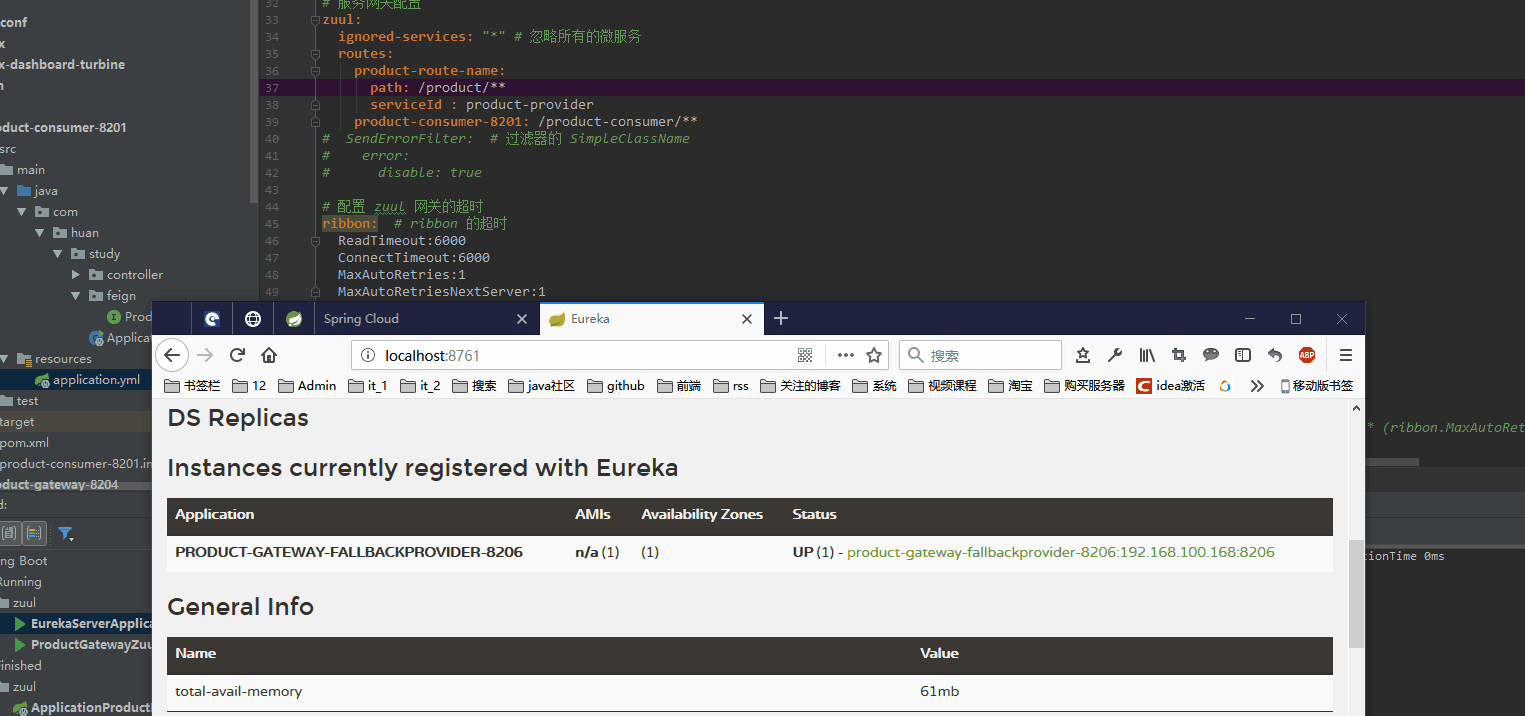Go back in Firefox
This screenshot has width=1525, height=716.
coord(172,355)
